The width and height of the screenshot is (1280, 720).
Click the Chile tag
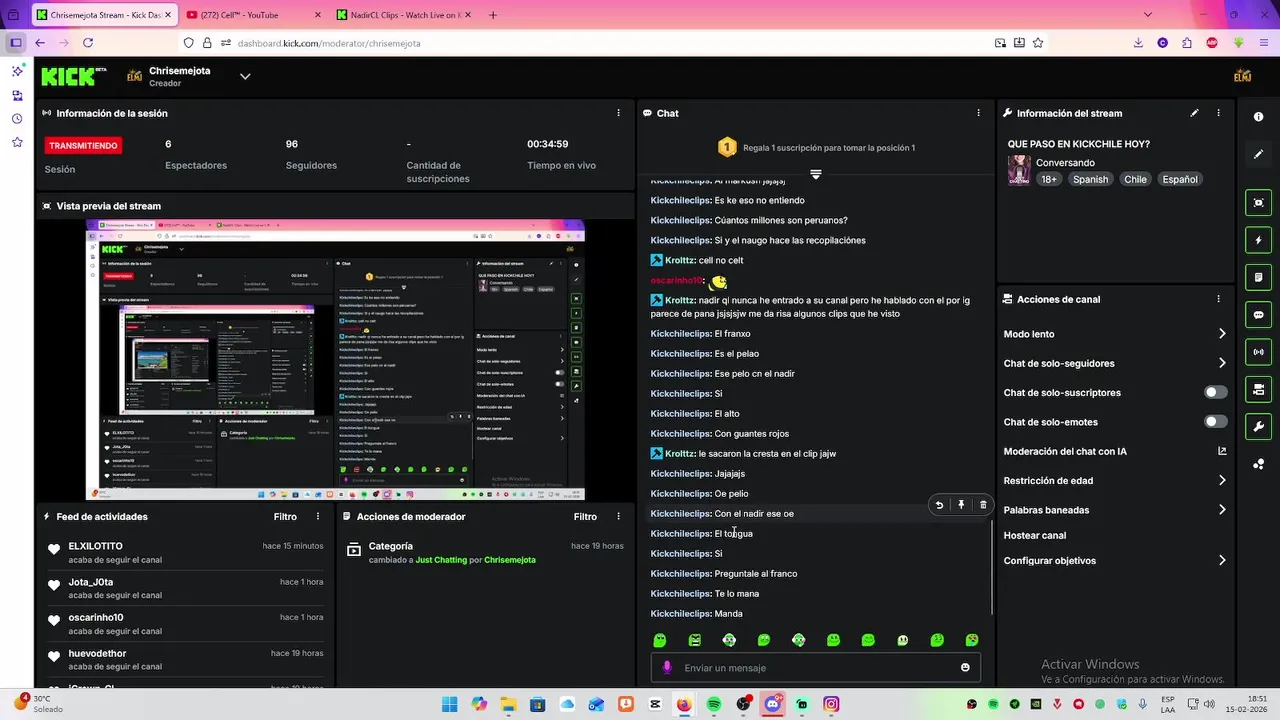1135,179
